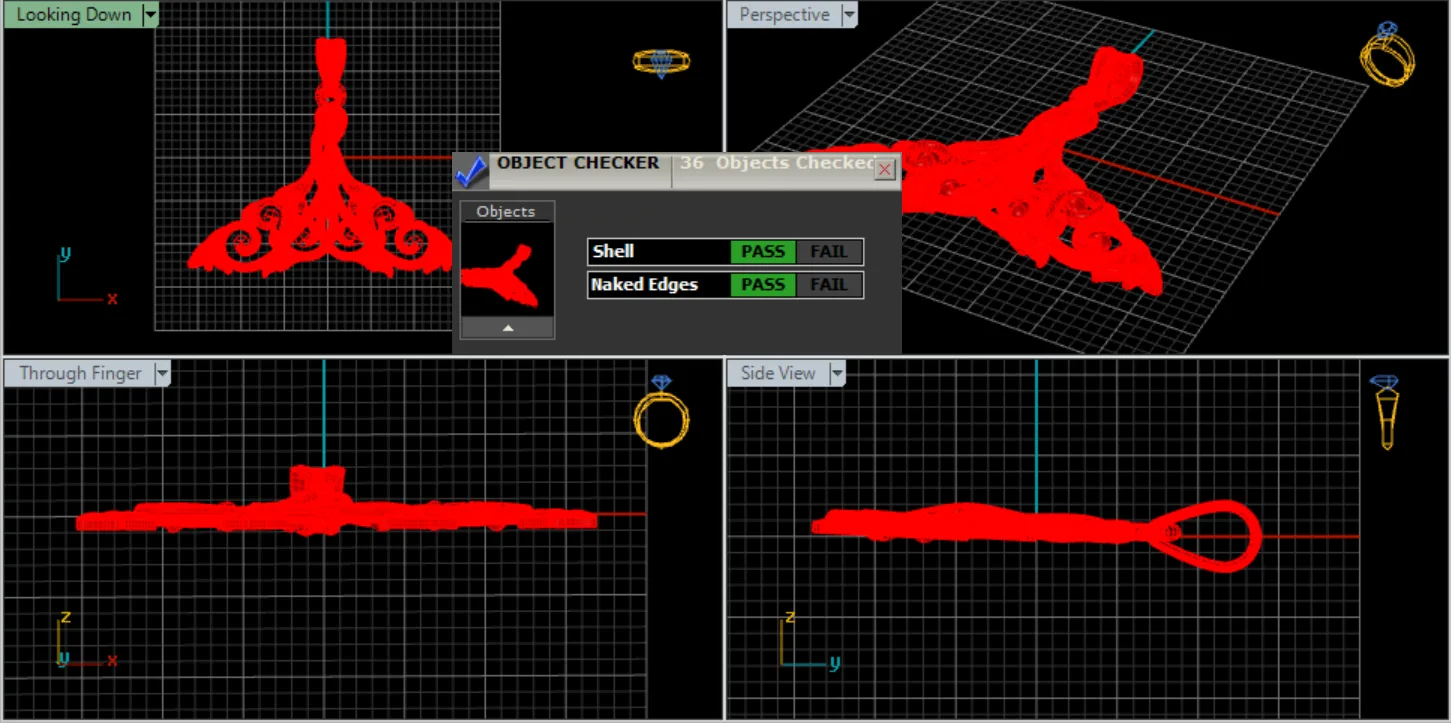The width and height of the screenshot is (1451, 723).
Task: Click the Through Finger viewport label
Action: (80, 374)
